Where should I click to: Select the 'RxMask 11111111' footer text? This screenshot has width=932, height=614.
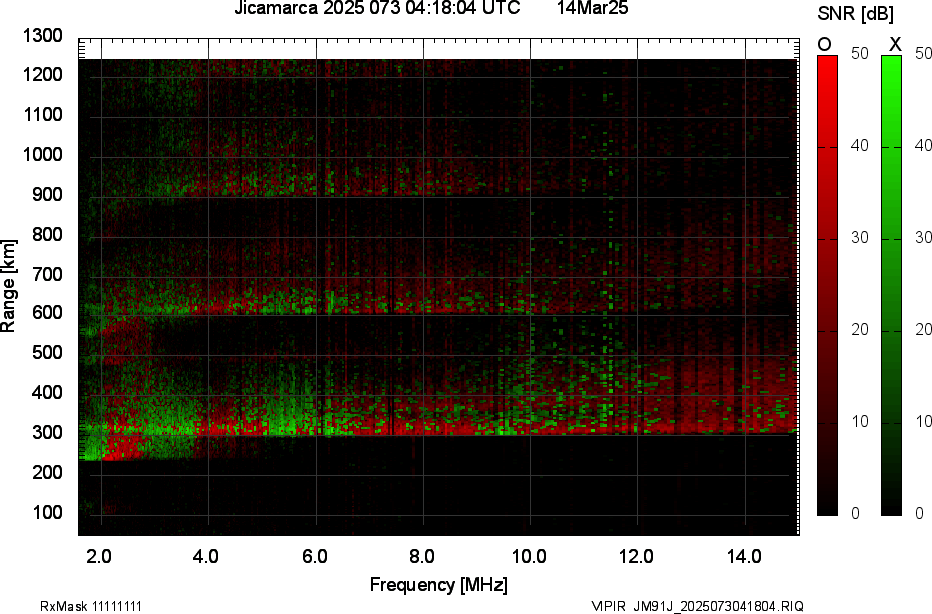click(x=91, y=606)
